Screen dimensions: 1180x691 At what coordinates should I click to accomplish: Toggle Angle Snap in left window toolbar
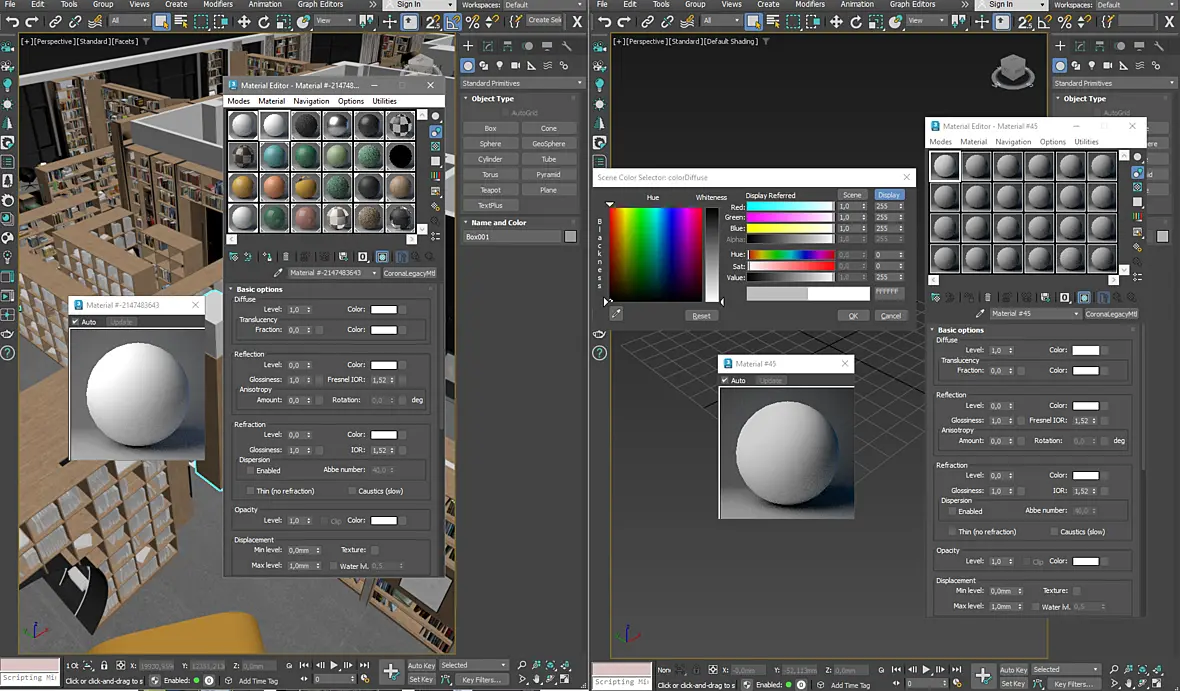(453, 22)
